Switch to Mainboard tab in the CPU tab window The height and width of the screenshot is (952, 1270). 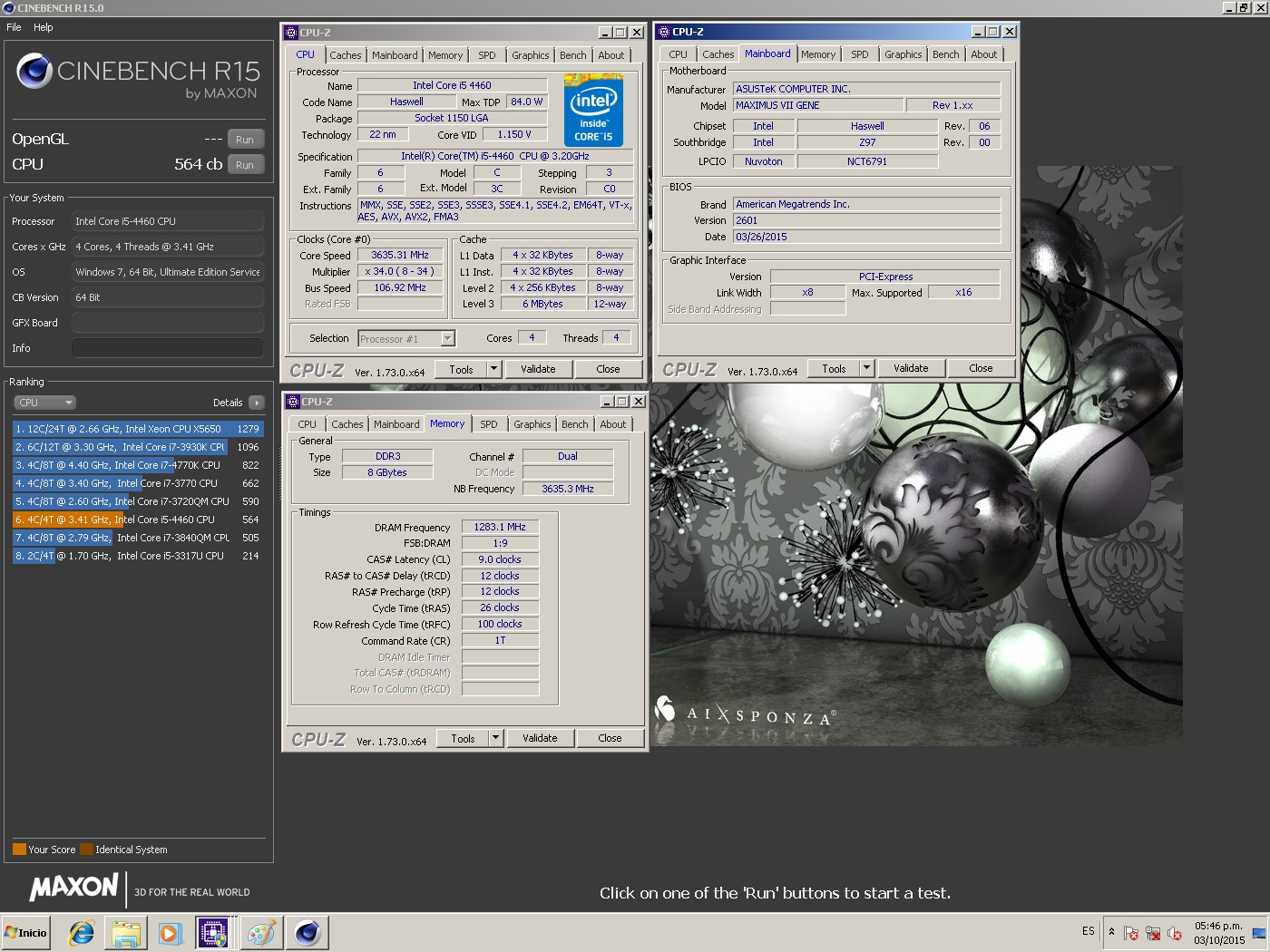point(396,55)
